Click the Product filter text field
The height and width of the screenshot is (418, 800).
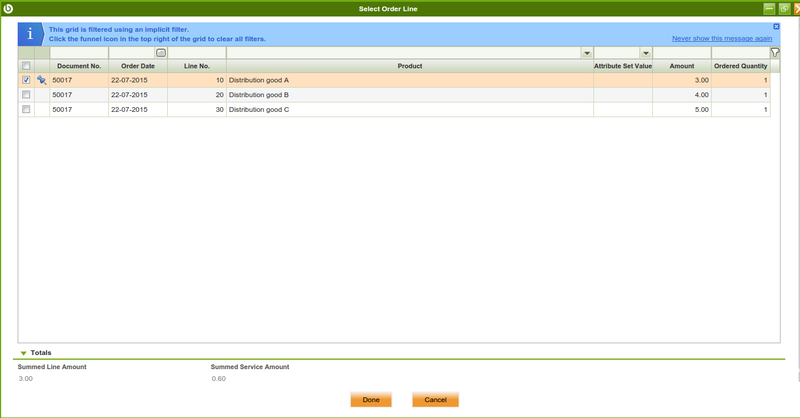tap(404, 53)
